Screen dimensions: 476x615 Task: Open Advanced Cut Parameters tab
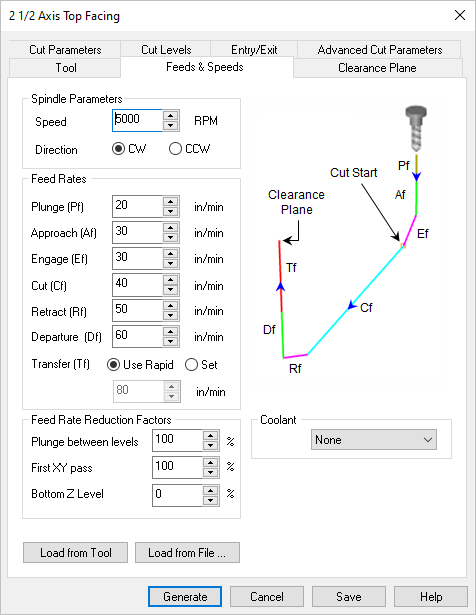coord(379,50)
